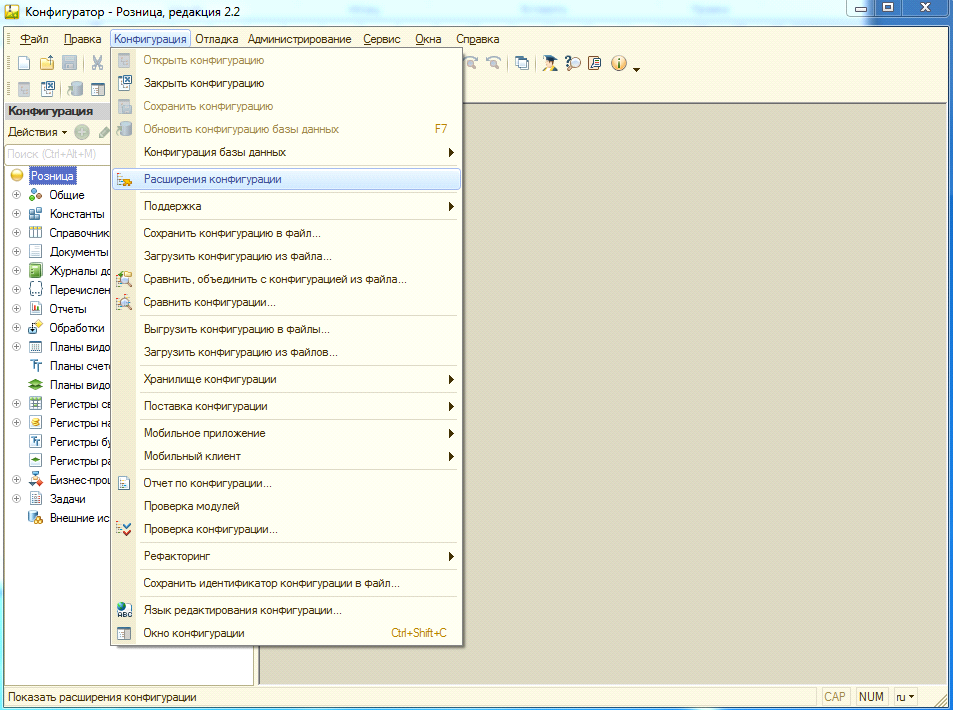This screenshot has height=710, width=953.
Task: Click the Внешние источники tree node icon
Action: pyautogui.click(x=36, y=518)
